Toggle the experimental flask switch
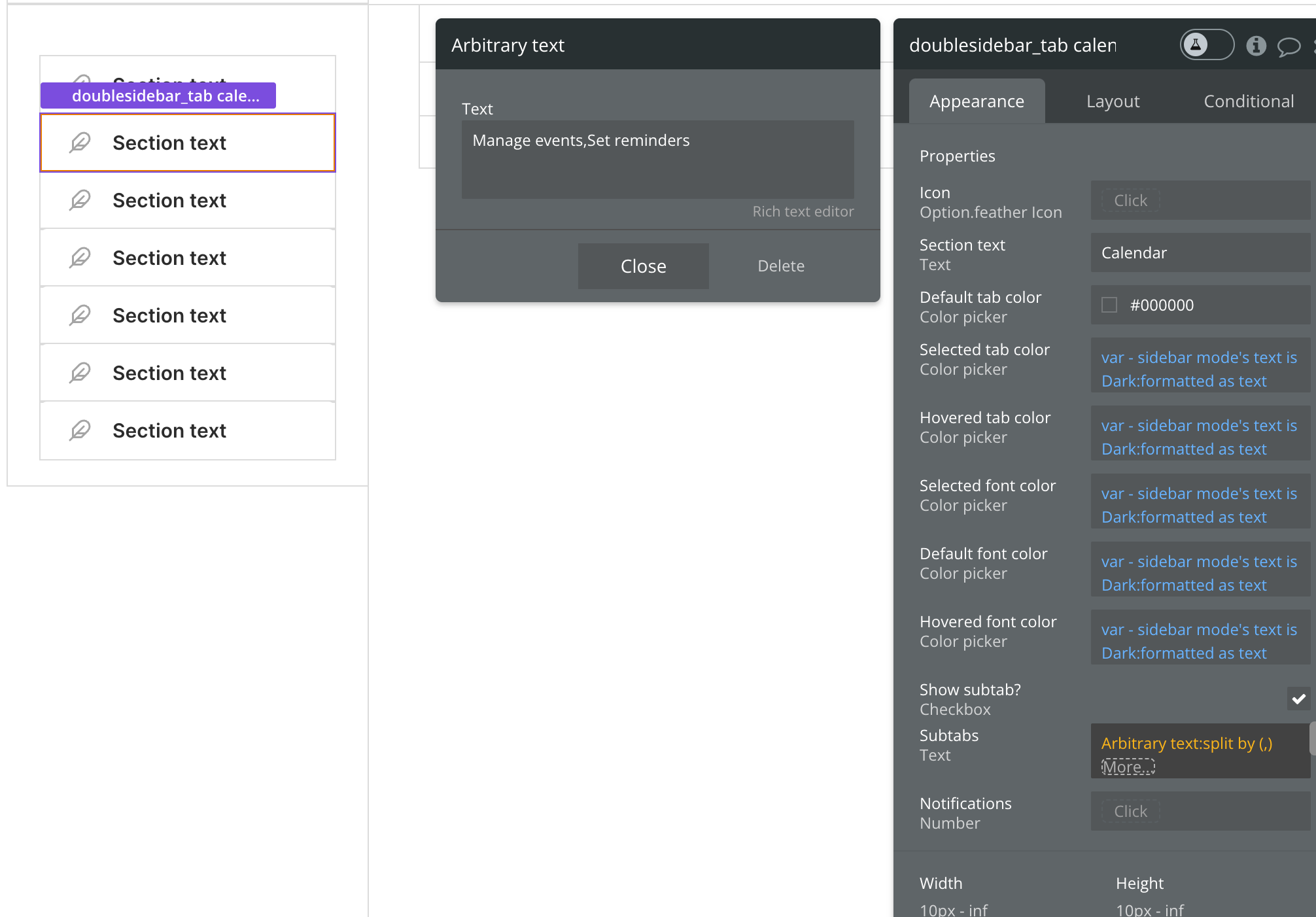This screenshot has height=917, width=1316. tap(1207, 45)
